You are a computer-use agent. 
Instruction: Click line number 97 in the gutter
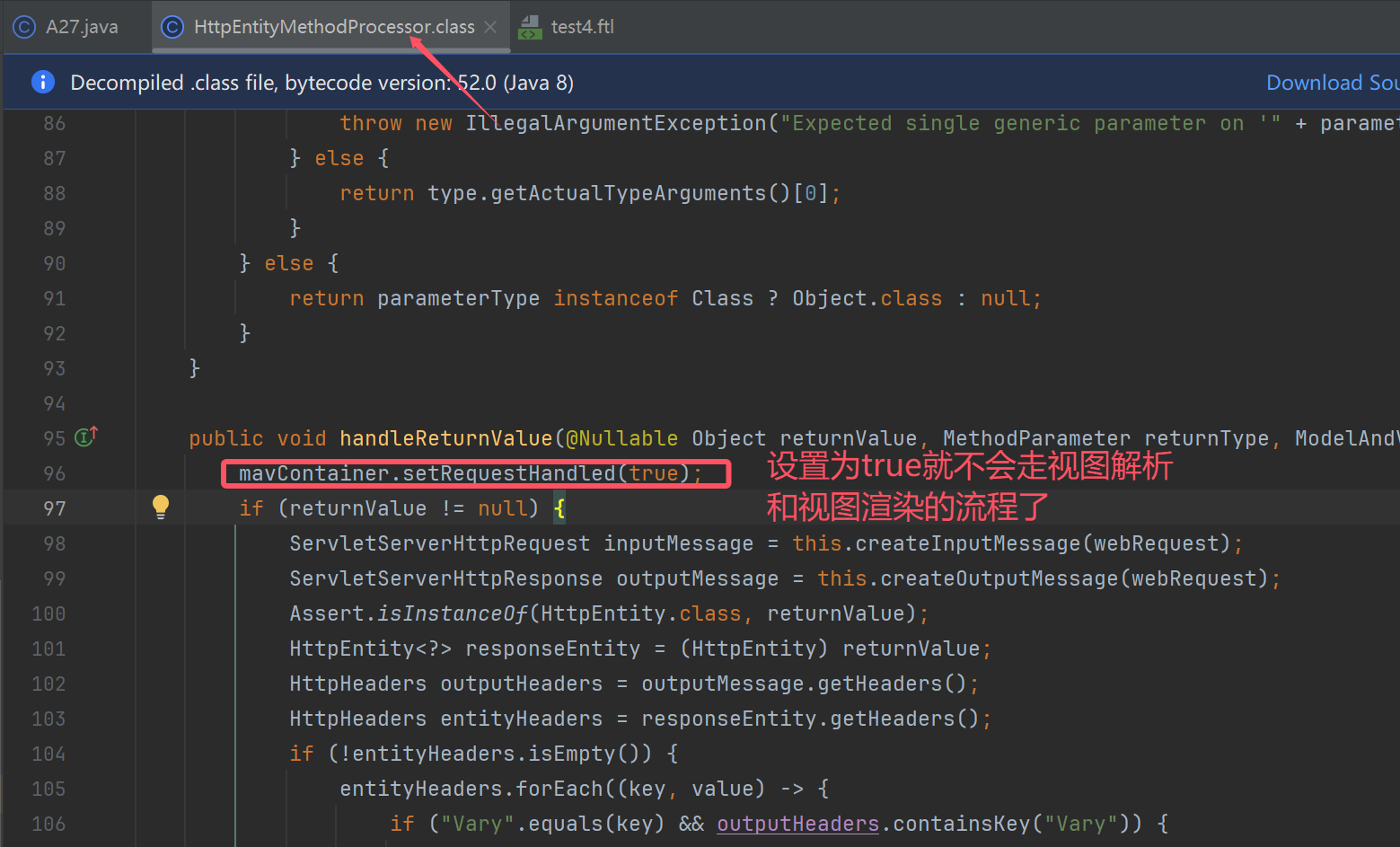55,508
